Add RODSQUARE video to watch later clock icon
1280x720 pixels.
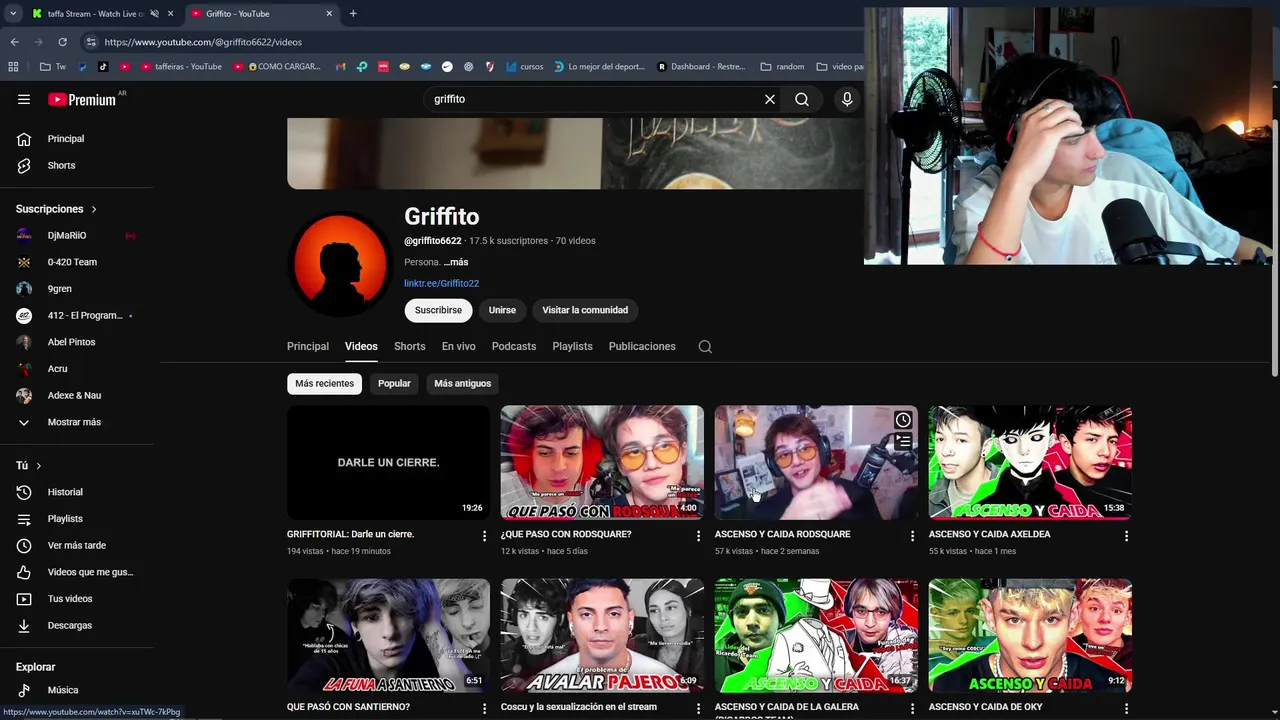(x=903, y=420)
